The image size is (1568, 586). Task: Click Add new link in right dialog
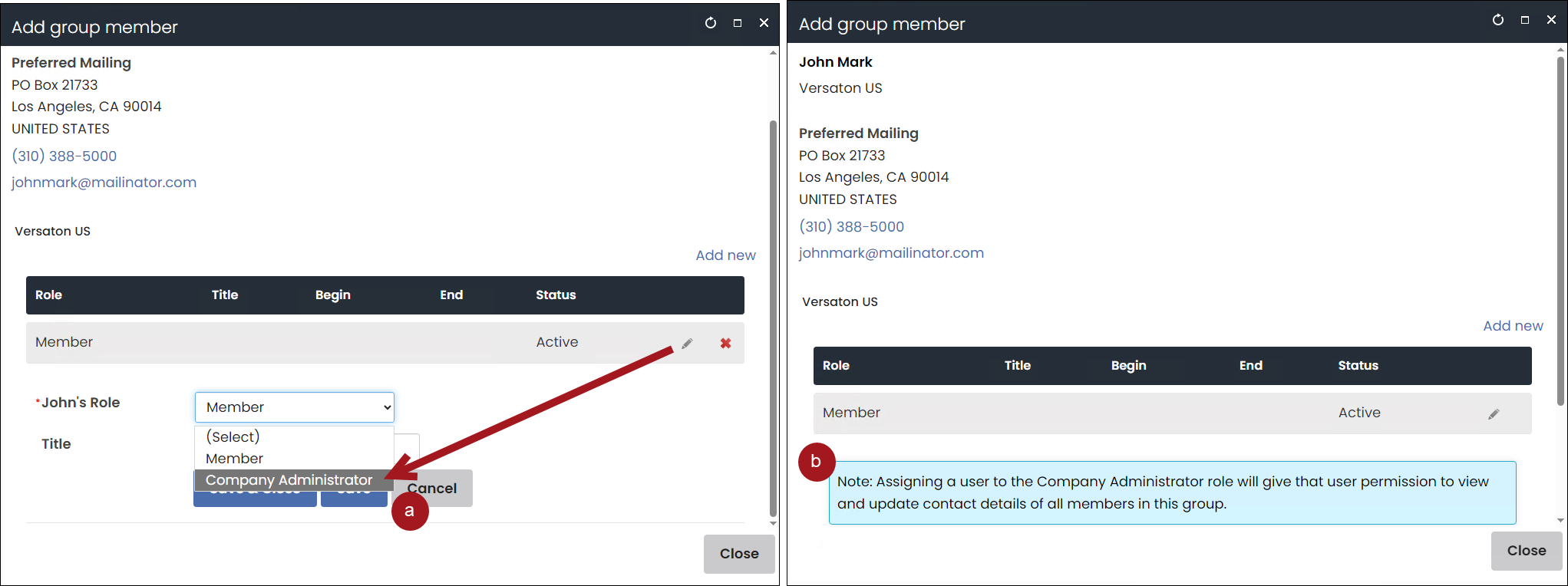tap(1513, 326)
